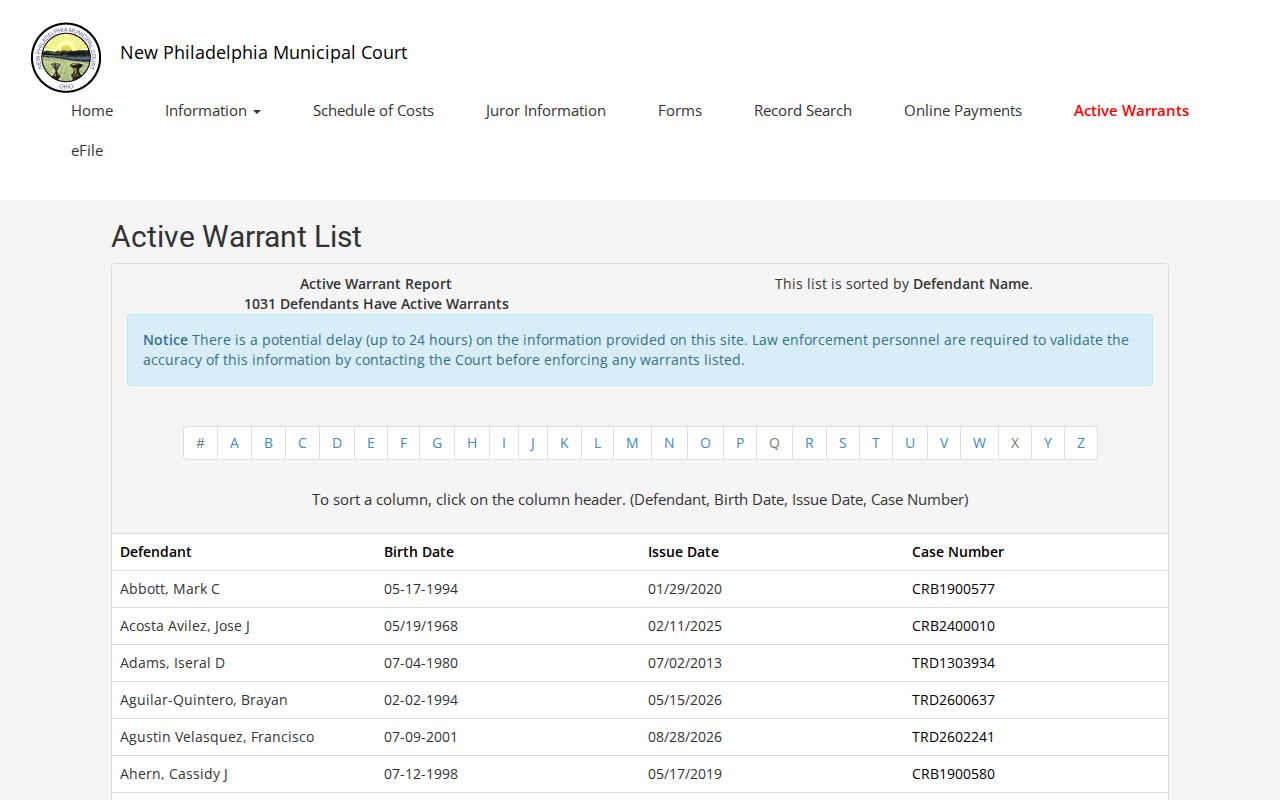Select the Active Warrants nav link

click(x=1131, y=111)
